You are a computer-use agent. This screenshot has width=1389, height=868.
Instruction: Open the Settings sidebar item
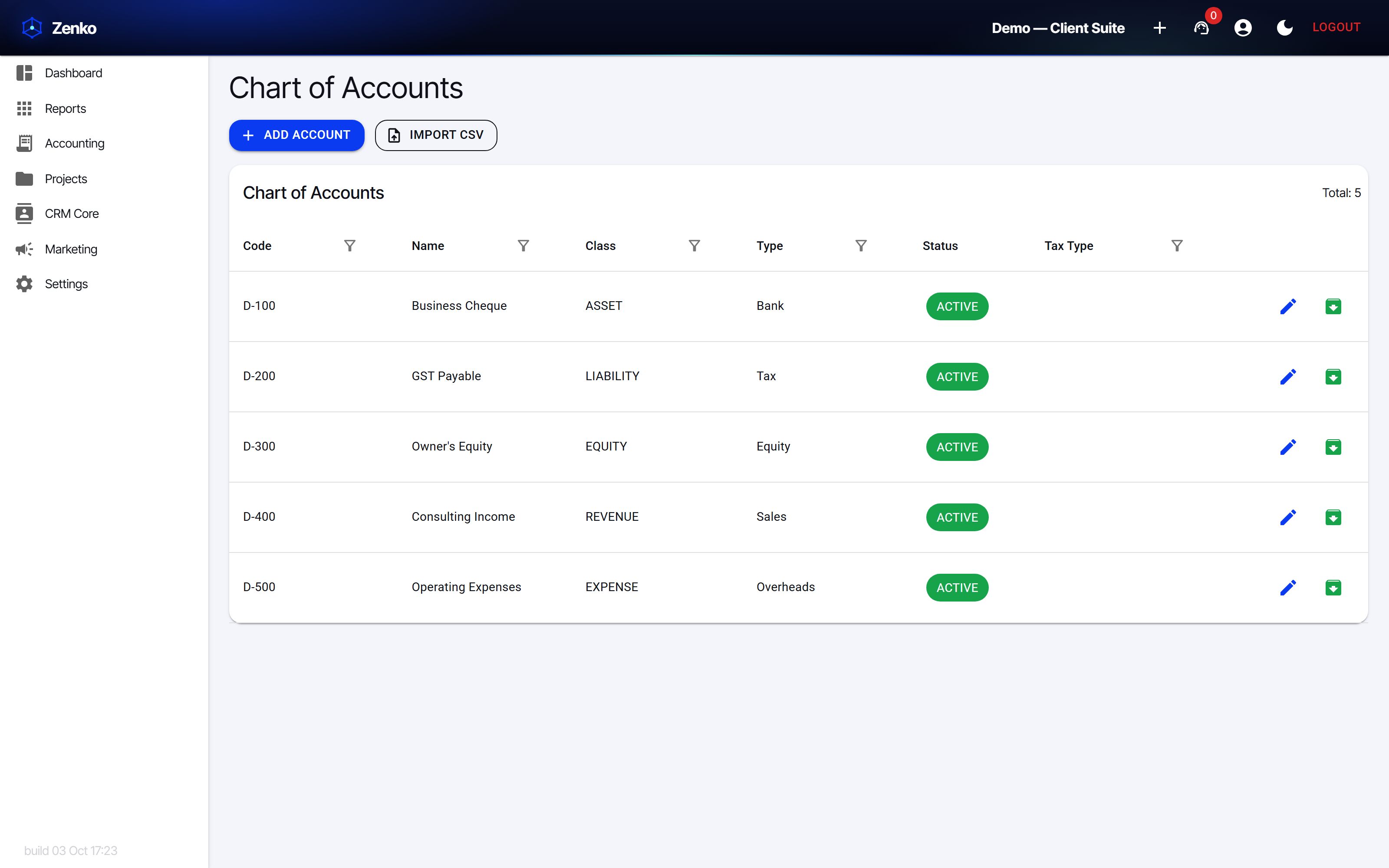104,284
